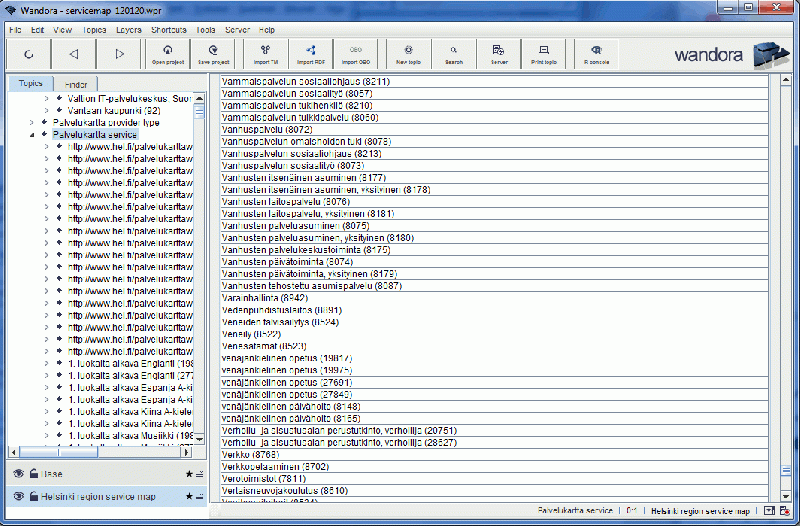This screenshot has width=800, height=526.
Task: Open the New topic tool
Action: pos(407,53)
